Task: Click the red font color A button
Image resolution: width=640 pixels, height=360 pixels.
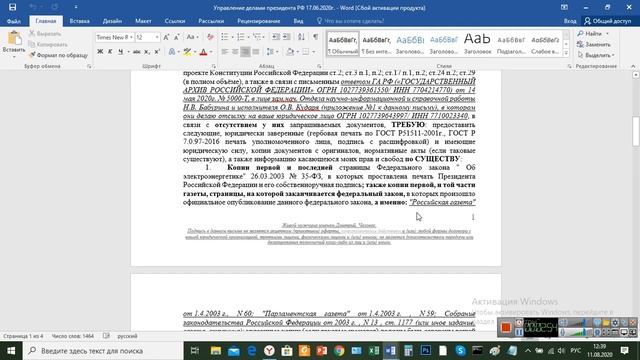Action: (x=203, y=52)
